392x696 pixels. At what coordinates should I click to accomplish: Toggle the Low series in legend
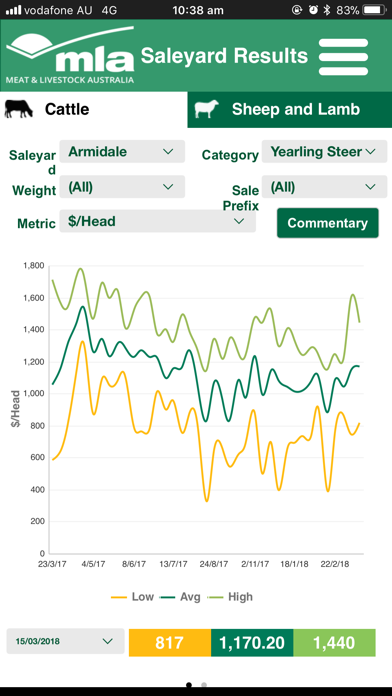[x=132, y=597]
